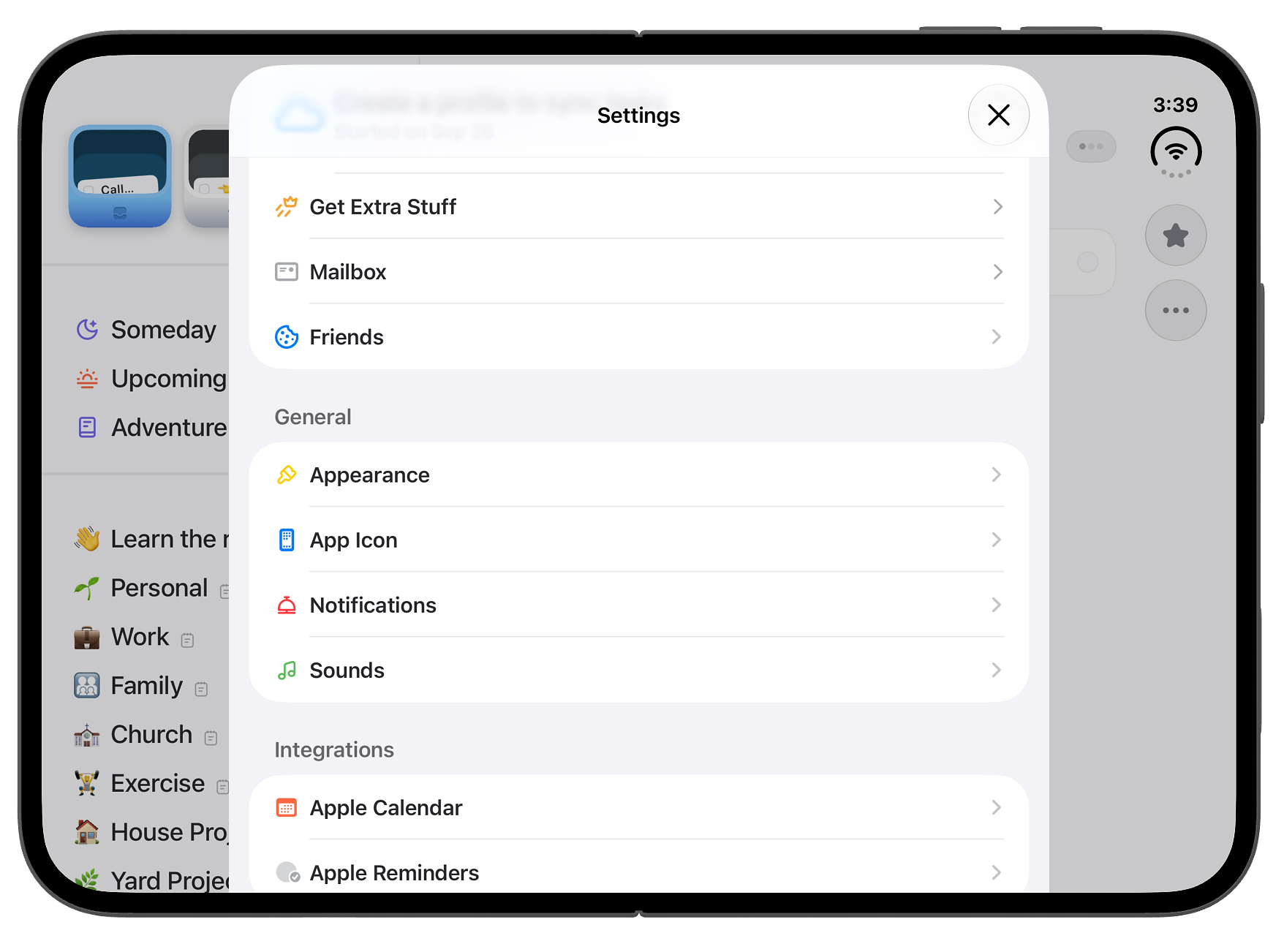This screenshot has width=1284, height=952.
Task: Expand chevron on Apple Reminders row
Action: pos(996,872)
